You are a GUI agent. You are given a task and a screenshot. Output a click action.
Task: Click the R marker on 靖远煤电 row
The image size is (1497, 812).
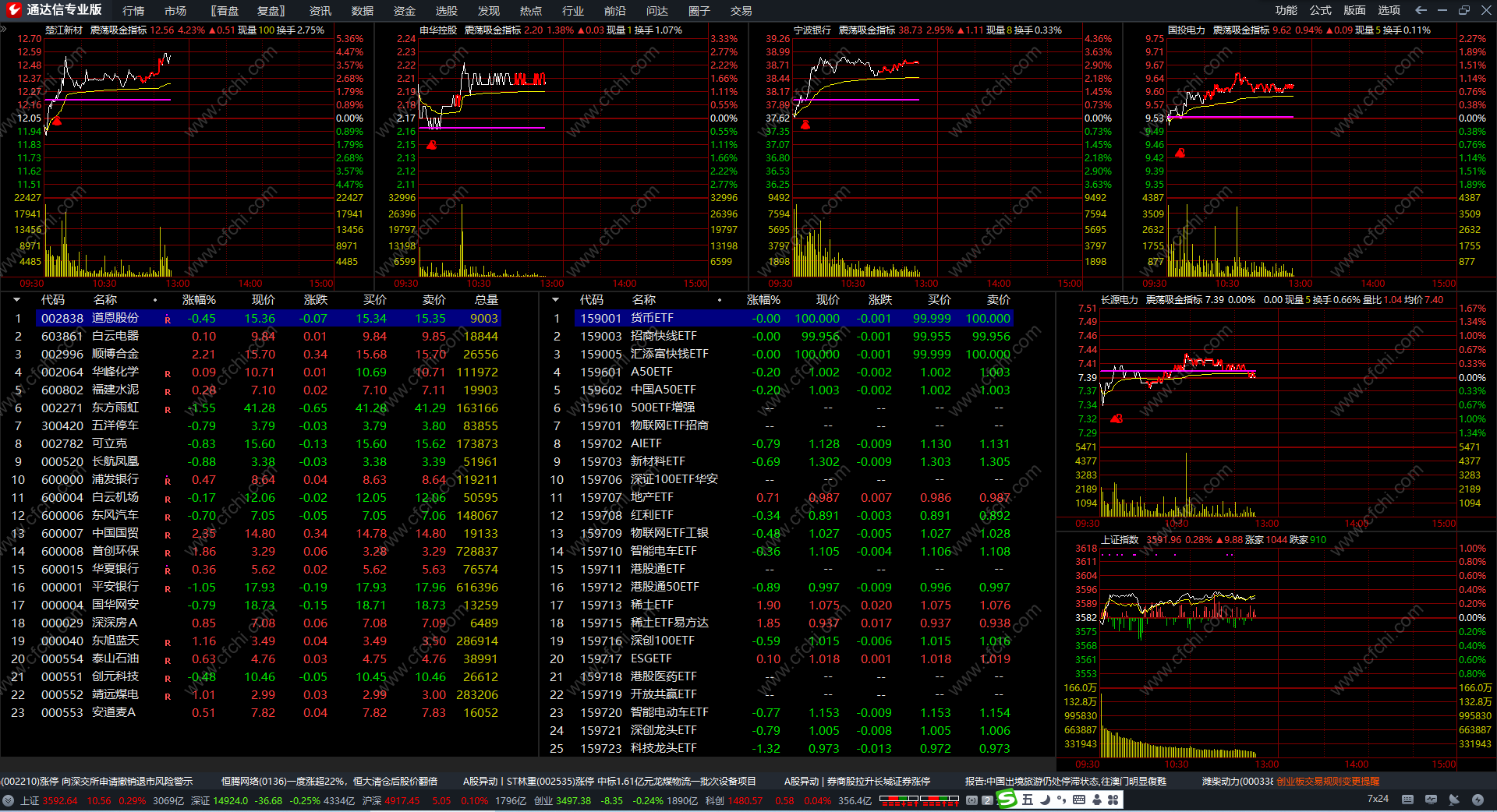point(168,697)
